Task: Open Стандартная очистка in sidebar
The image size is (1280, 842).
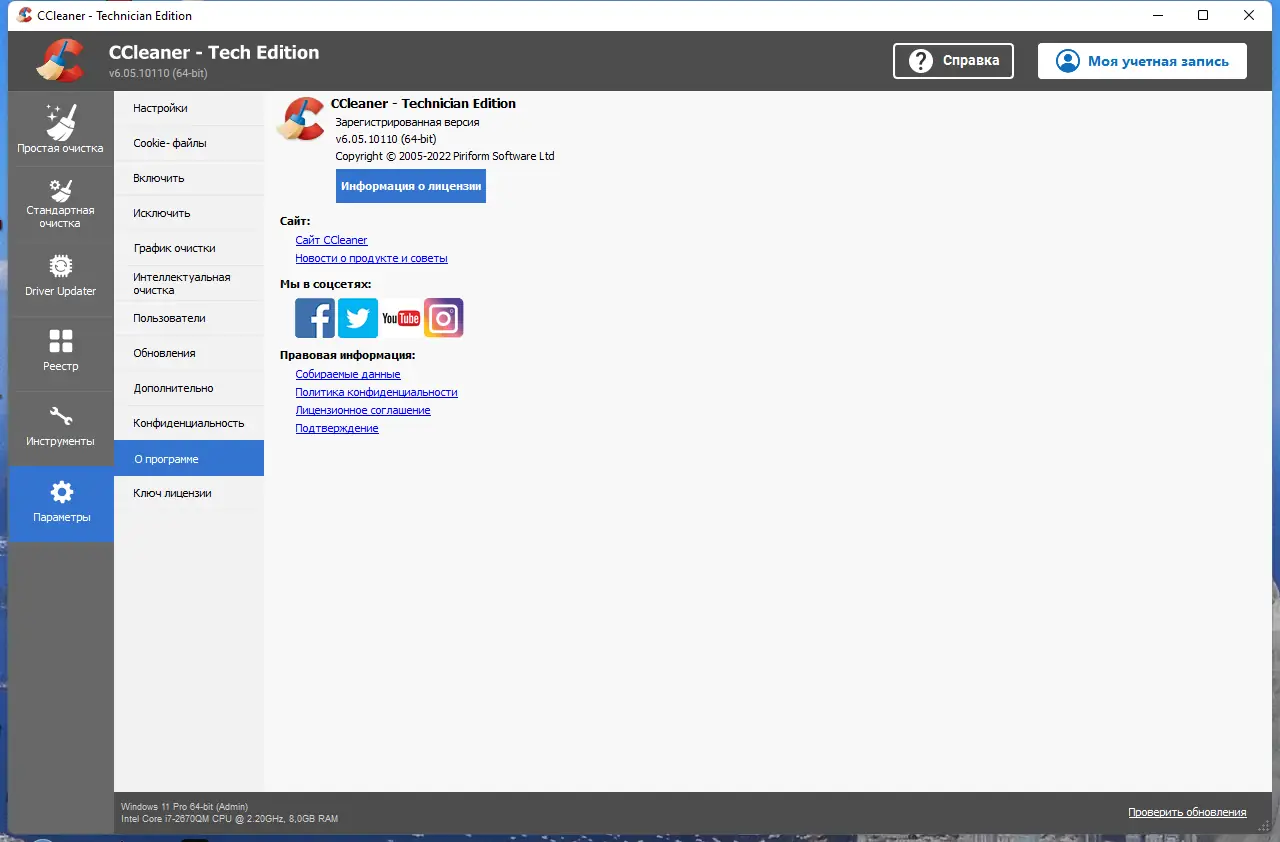Action: (60, 204)
